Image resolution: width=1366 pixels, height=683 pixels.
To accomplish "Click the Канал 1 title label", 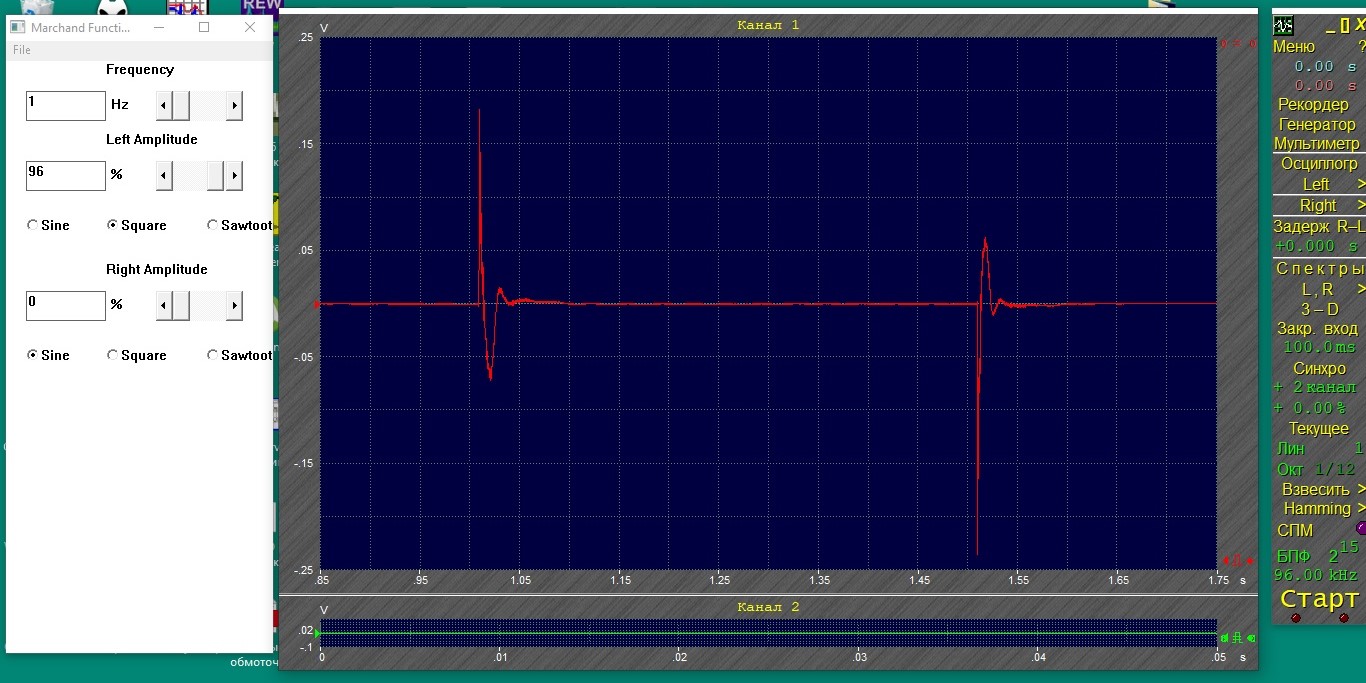I will tap(768, 25).
